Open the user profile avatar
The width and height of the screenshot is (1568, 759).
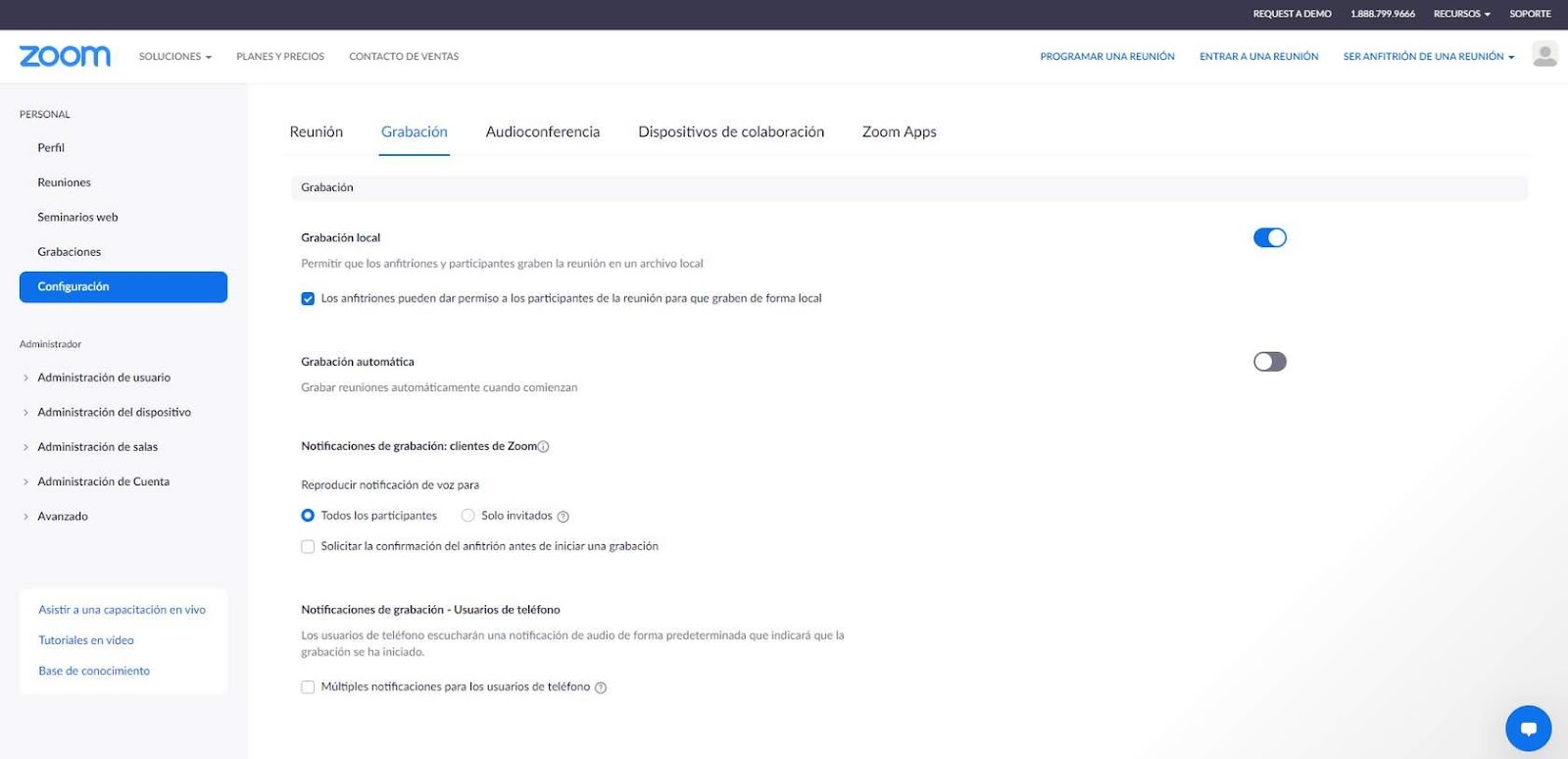(x=1544, y=55)
